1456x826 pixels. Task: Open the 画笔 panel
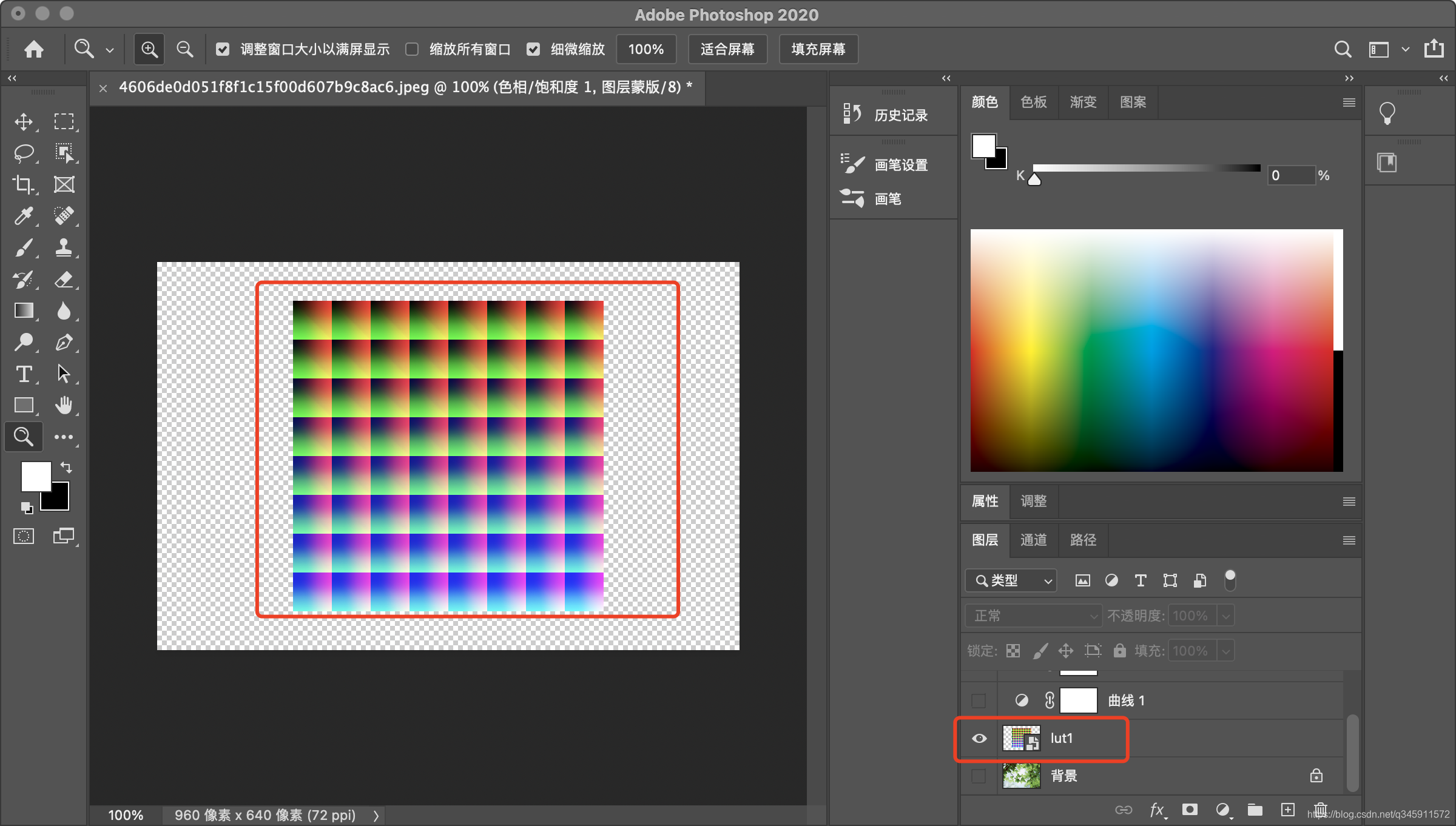872,198
